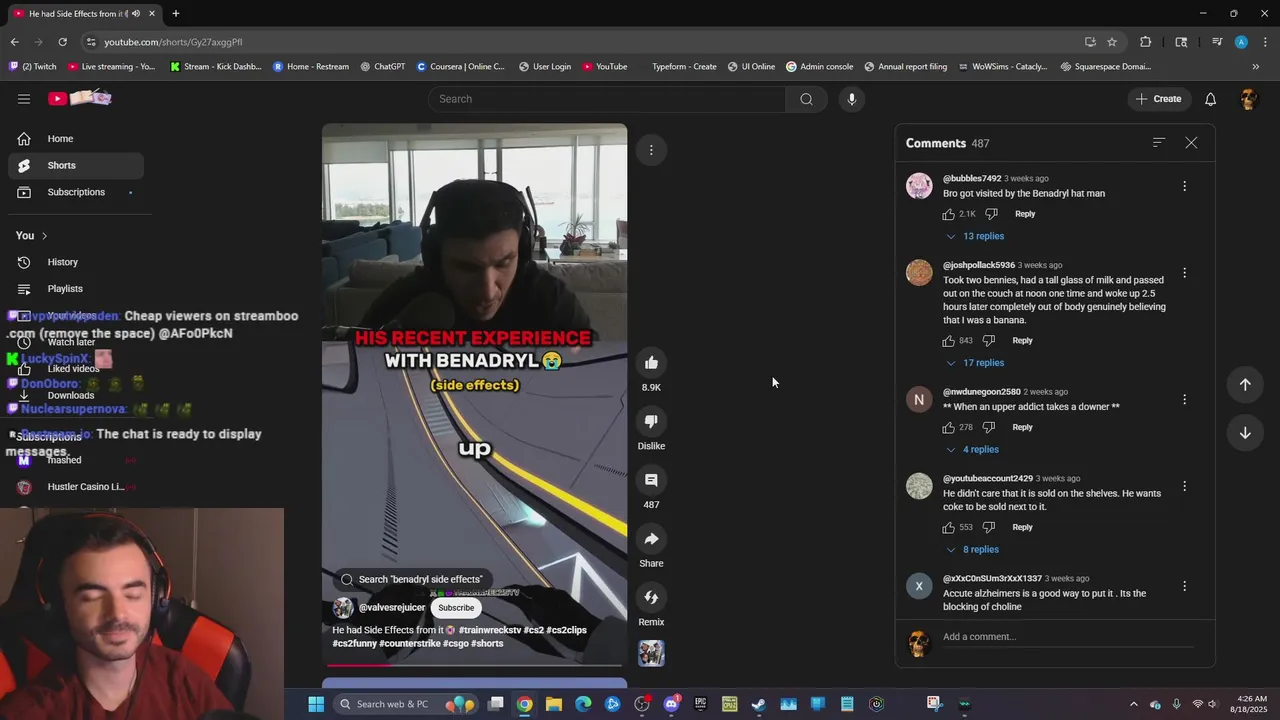
Task: Go to the next Short arrow
Action: pyautogui.click(x=1245, y=433)
